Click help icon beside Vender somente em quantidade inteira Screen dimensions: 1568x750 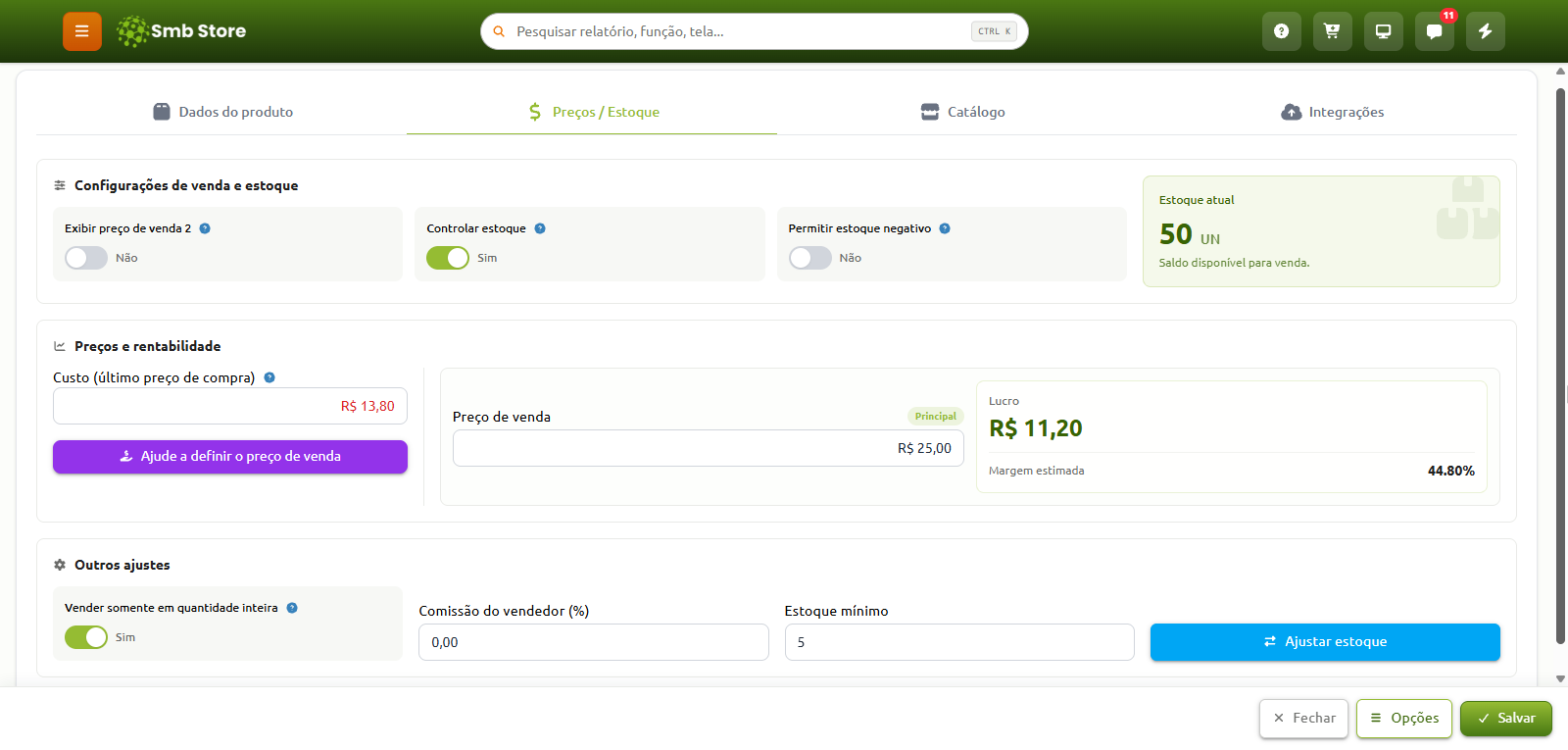pos(292,608)
